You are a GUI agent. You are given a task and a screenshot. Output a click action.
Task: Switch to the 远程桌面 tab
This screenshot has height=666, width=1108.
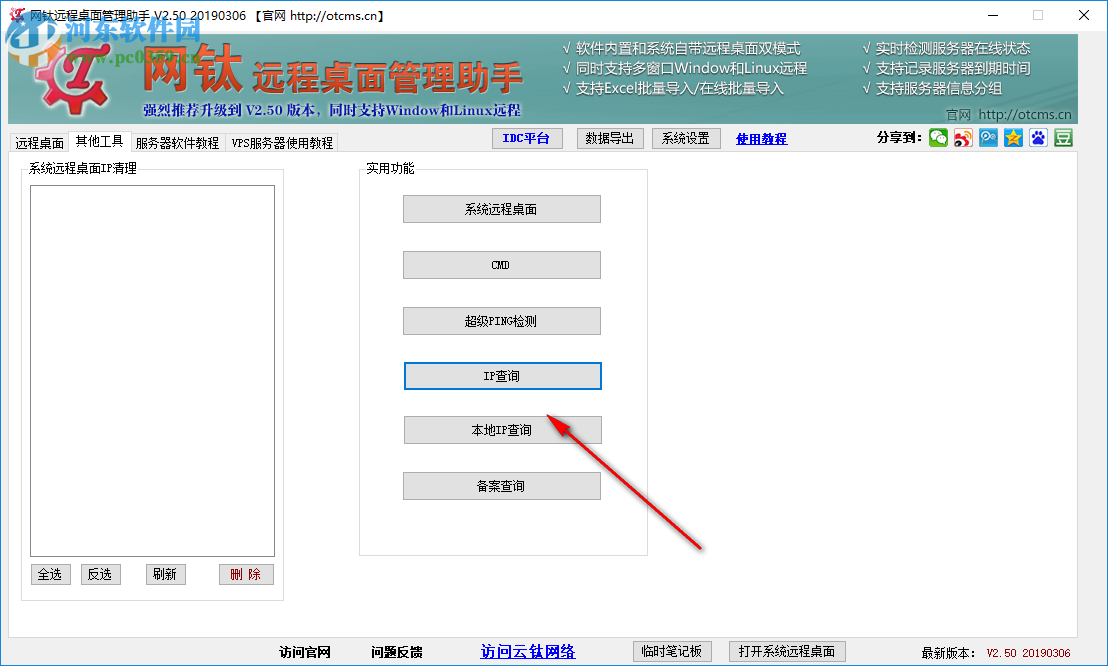click(39, 141)
